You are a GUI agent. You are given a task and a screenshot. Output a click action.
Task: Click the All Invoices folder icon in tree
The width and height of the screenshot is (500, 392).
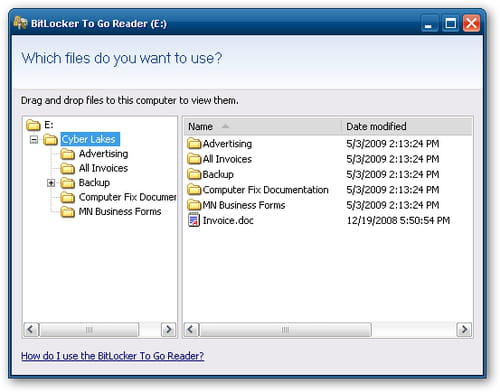(68, 168)
